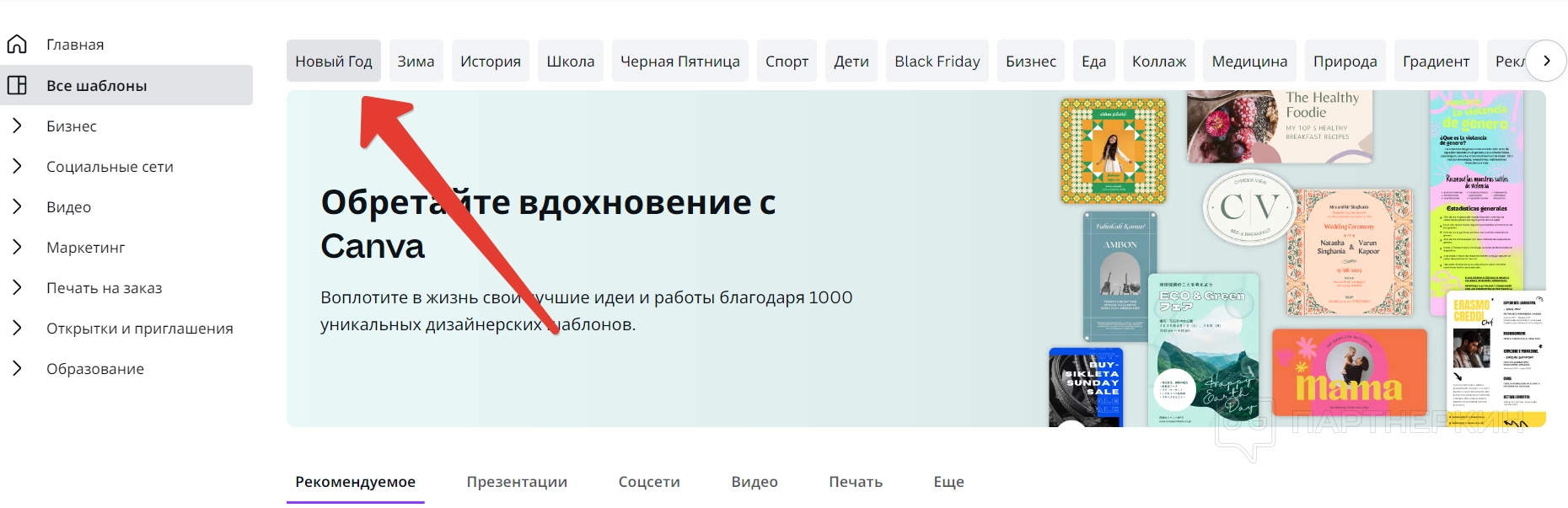Open the ECO & Green template

coord(1203,350)
